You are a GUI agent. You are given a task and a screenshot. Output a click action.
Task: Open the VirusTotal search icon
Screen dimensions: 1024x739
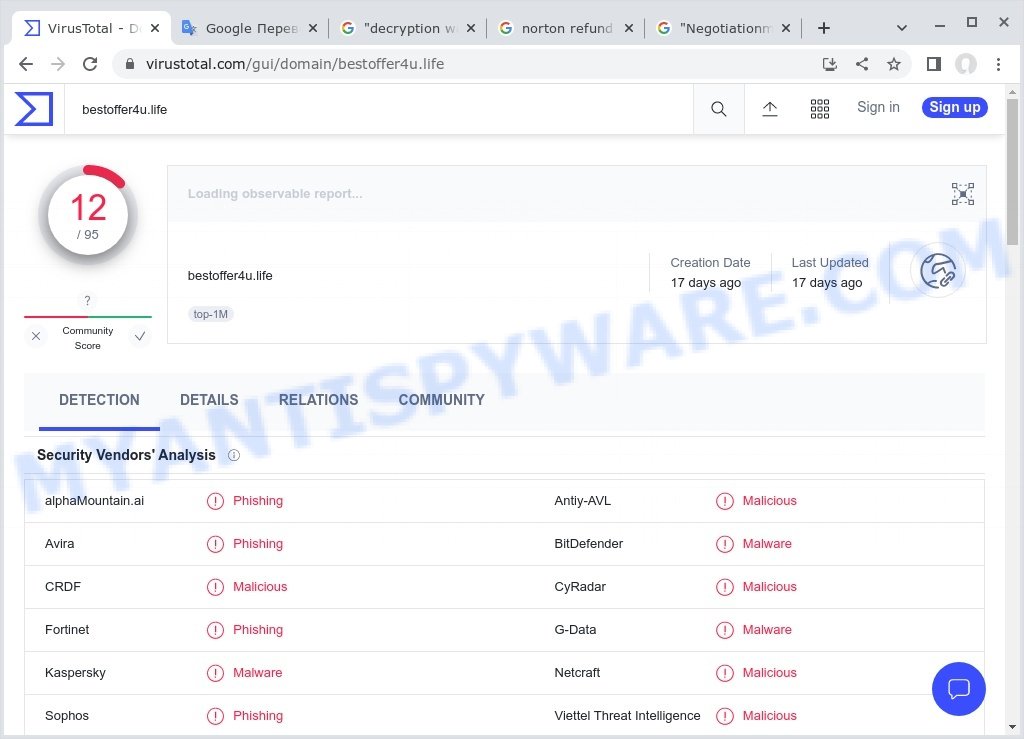tap(718, 109)
